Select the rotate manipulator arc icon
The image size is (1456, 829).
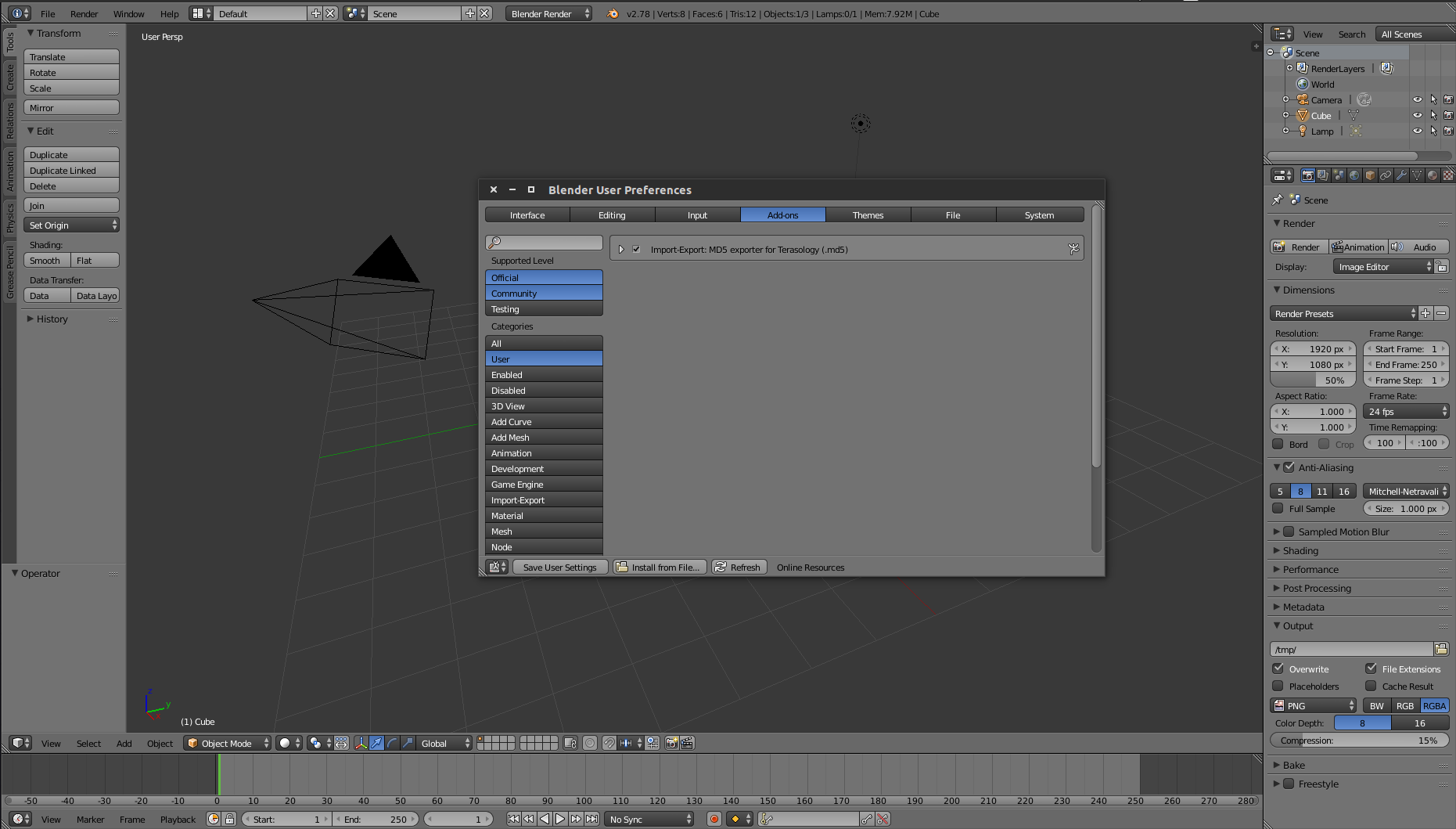click(392, 743)
